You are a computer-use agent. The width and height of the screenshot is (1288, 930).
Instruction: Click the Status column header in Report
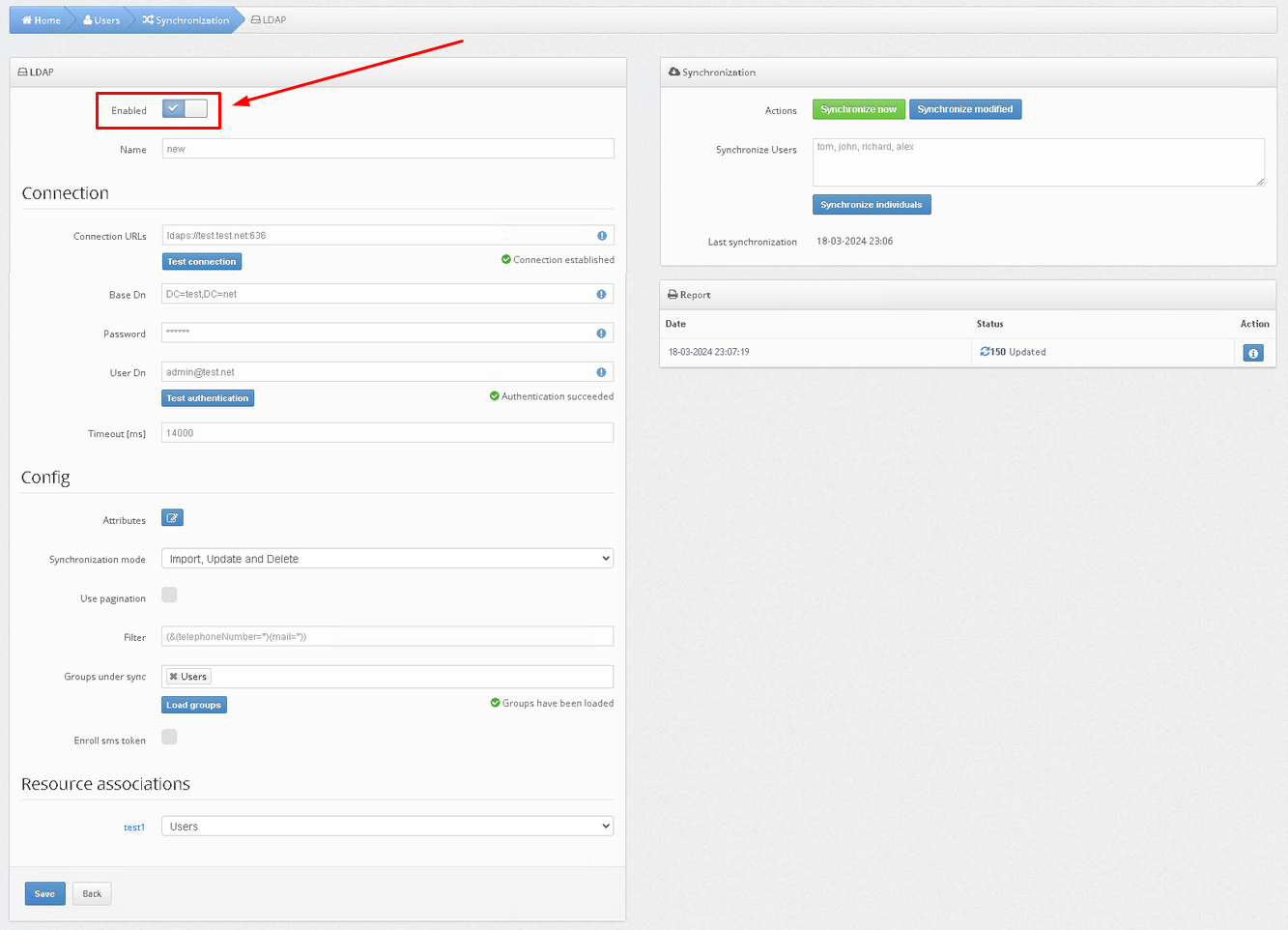coord(989,324)
